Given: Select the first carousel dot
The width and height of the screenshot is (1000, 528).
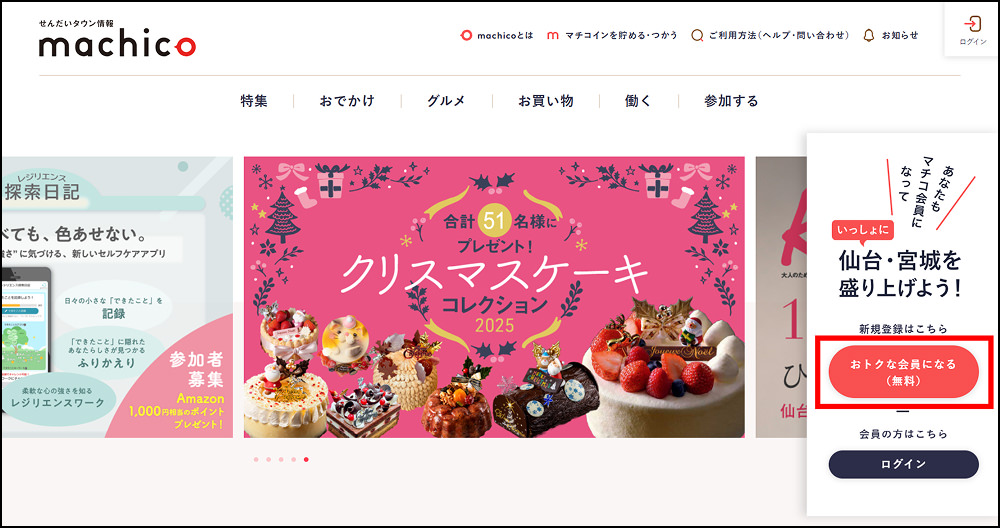Looking at the screenshot, I should click(x=256, y=459).
